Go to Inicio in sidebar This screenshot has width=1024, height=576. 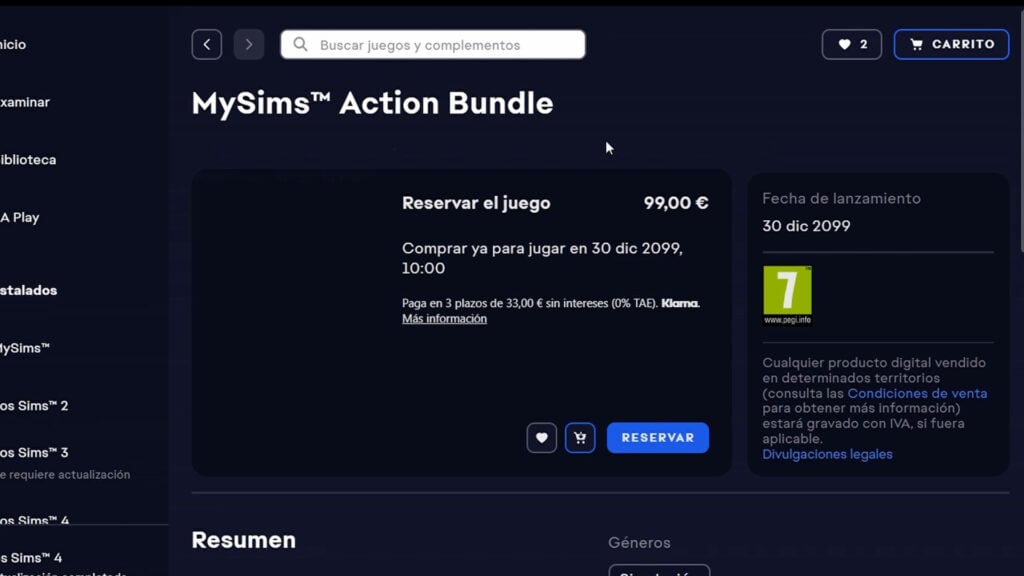click(x=13, y=44)
